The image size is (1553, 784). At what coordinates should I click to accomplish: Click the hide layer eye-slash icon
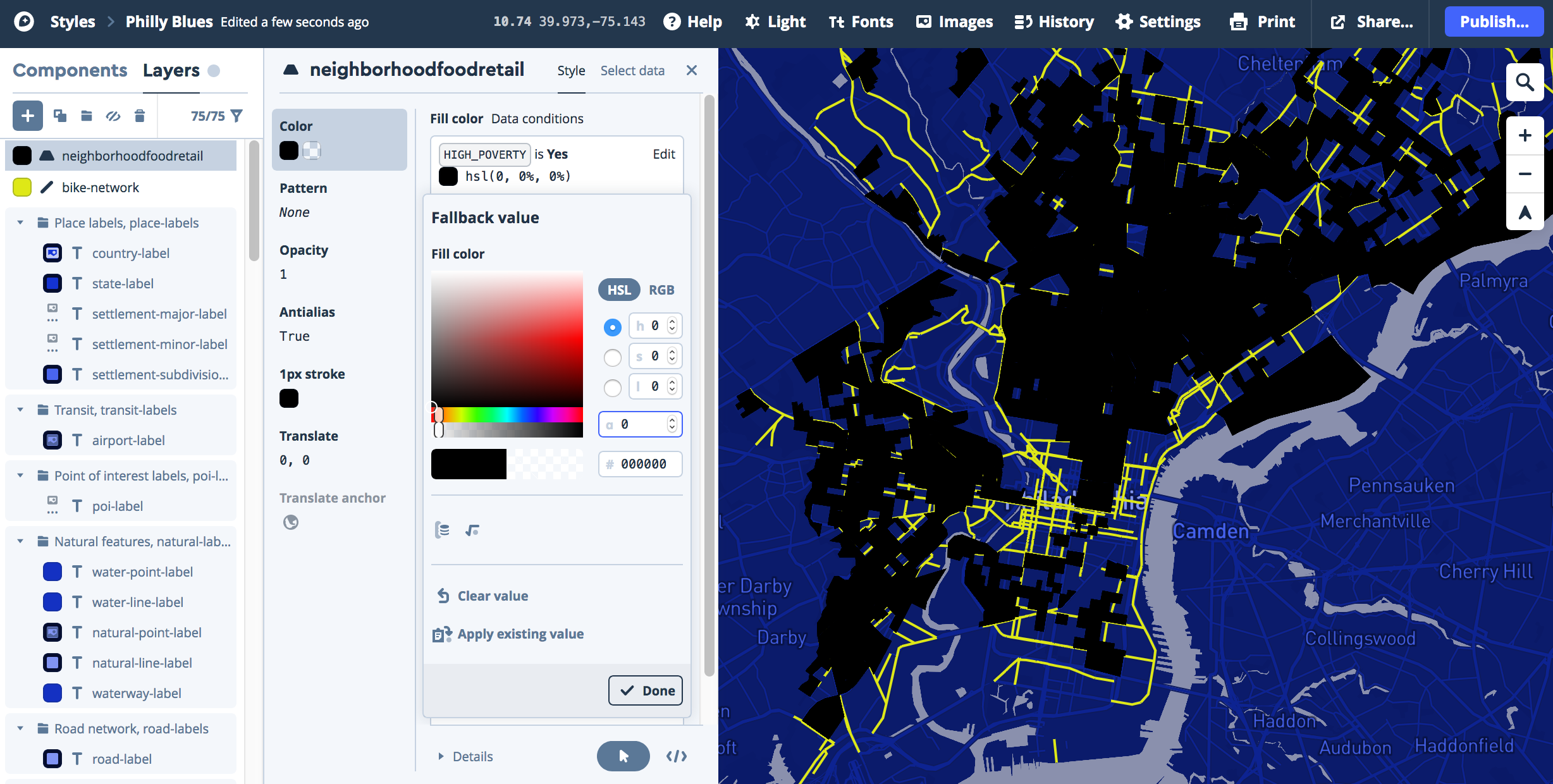(x=113, y=116)
